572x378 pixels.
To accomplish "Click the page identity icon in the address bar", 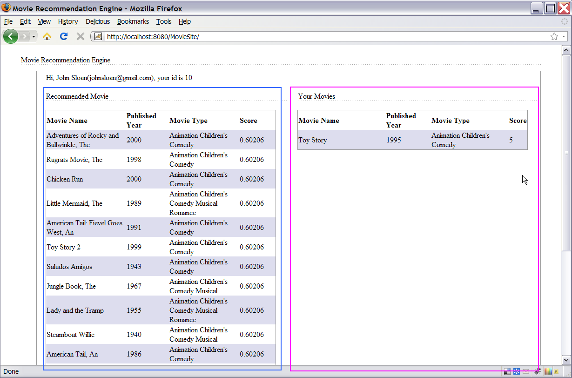I will point(98,36).
